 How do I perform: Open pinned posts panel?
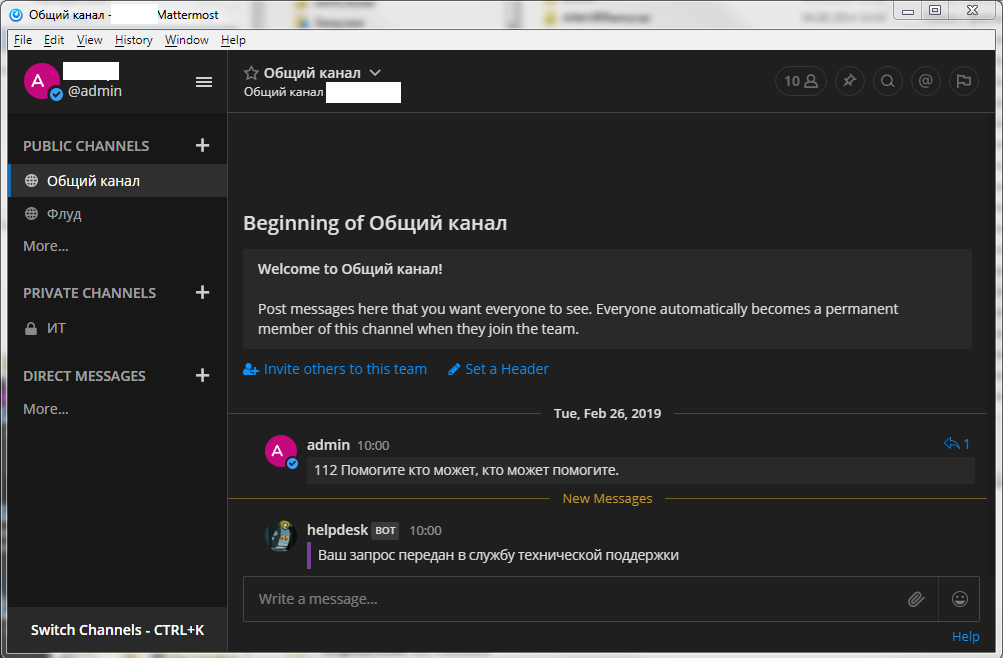point(849,82)
